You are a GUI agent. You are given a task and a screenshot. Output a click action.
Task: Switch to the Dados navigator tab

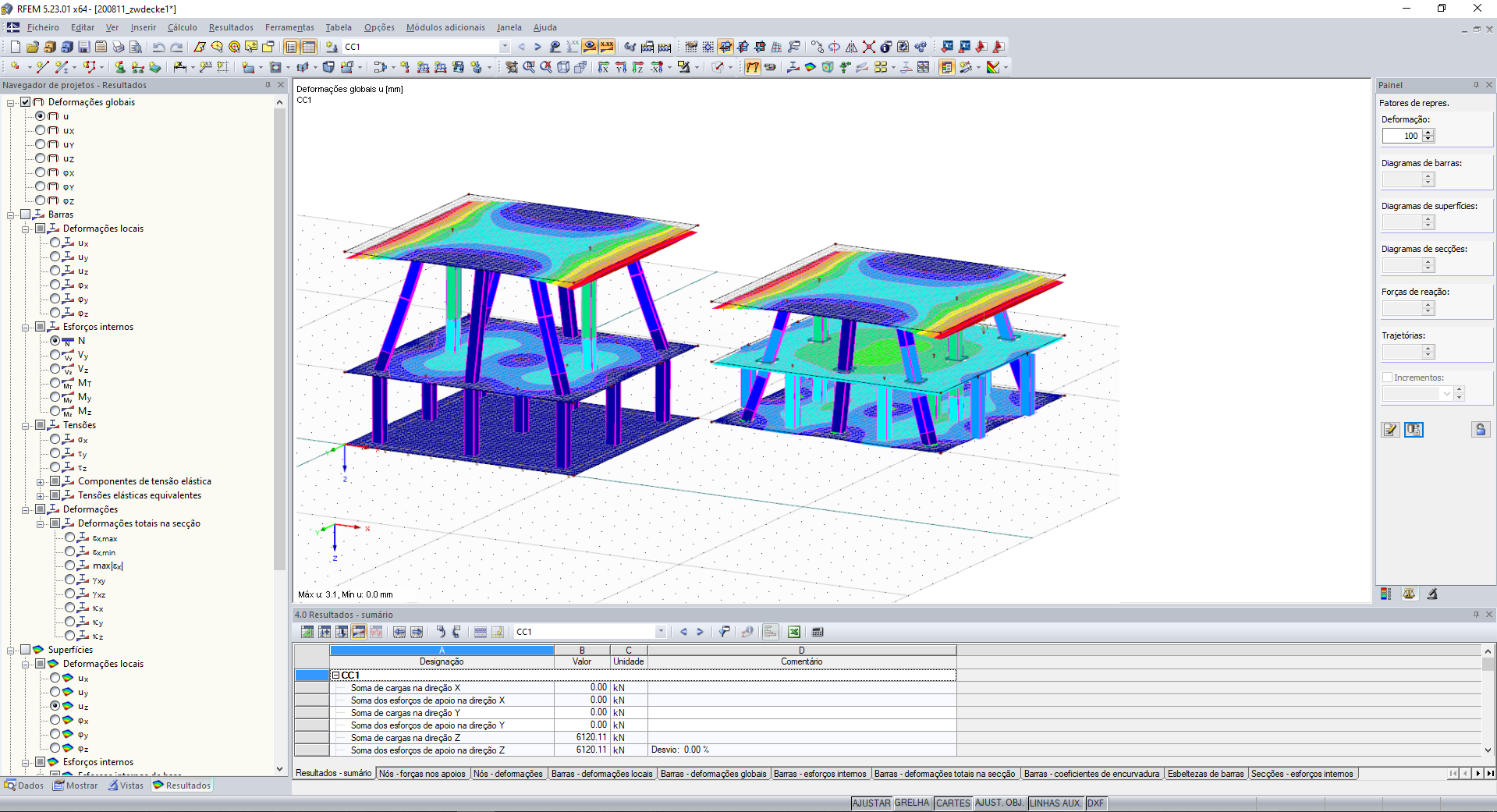pos(24,785)
